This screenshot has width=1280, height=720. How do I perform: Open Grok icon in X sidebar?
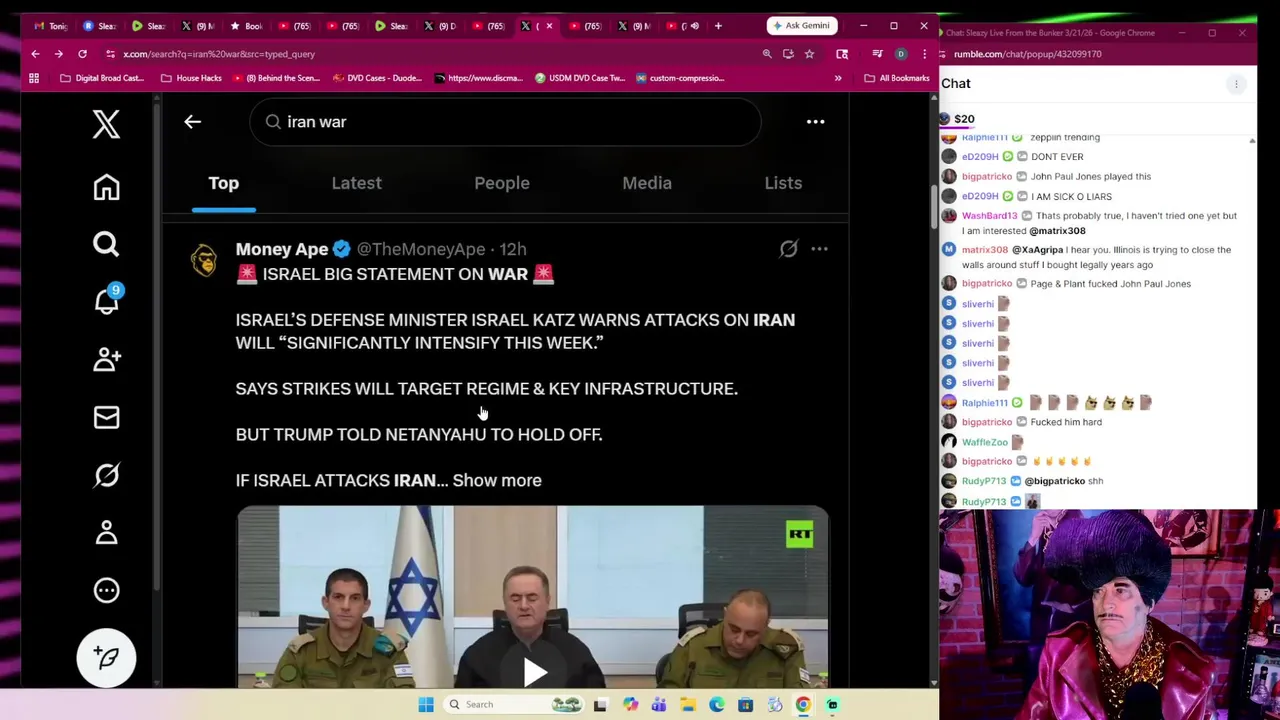(x=106, y=475)
